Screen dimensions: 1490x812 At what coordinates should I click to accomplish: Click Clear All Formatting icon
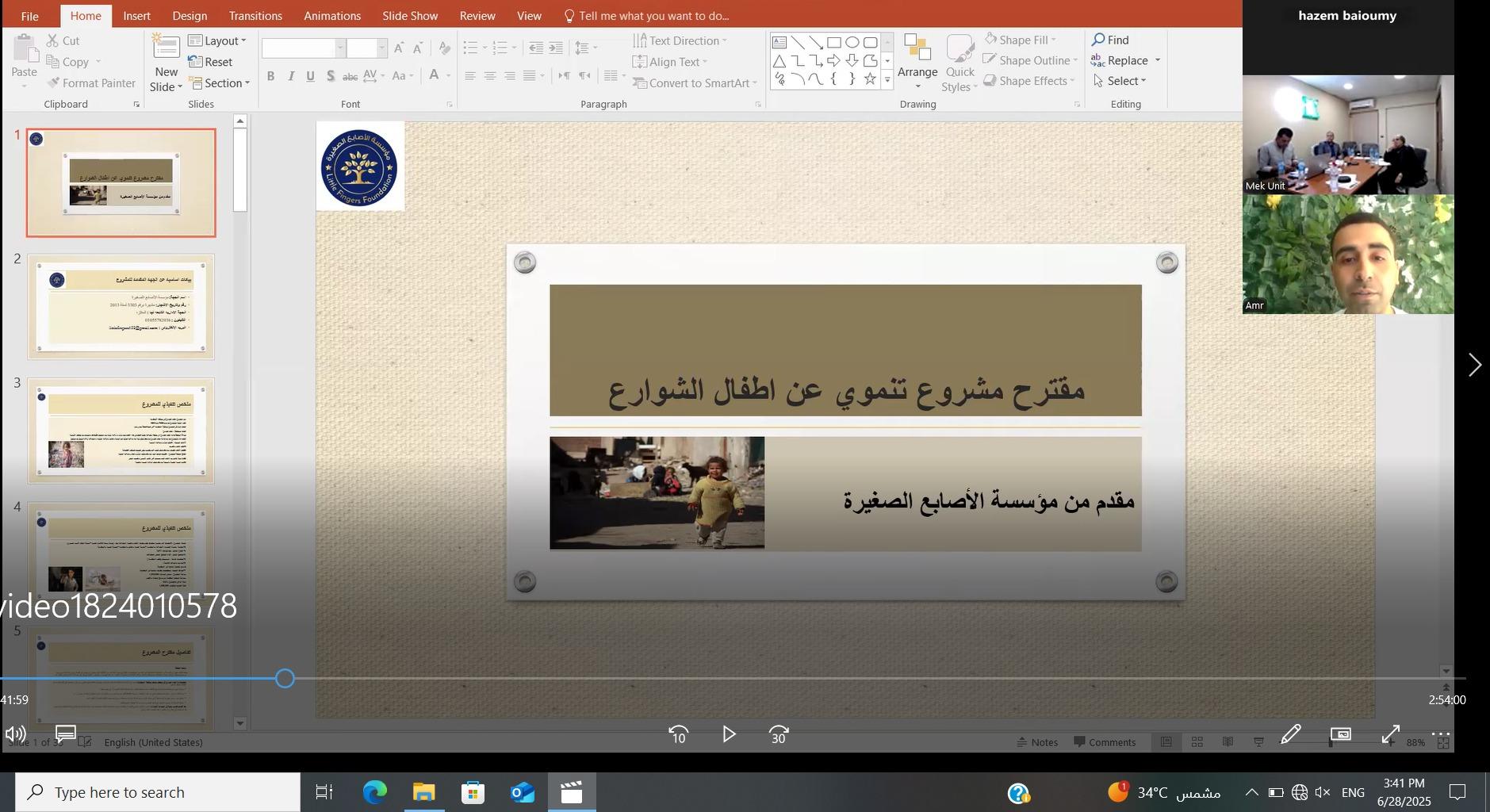[445, 48]
